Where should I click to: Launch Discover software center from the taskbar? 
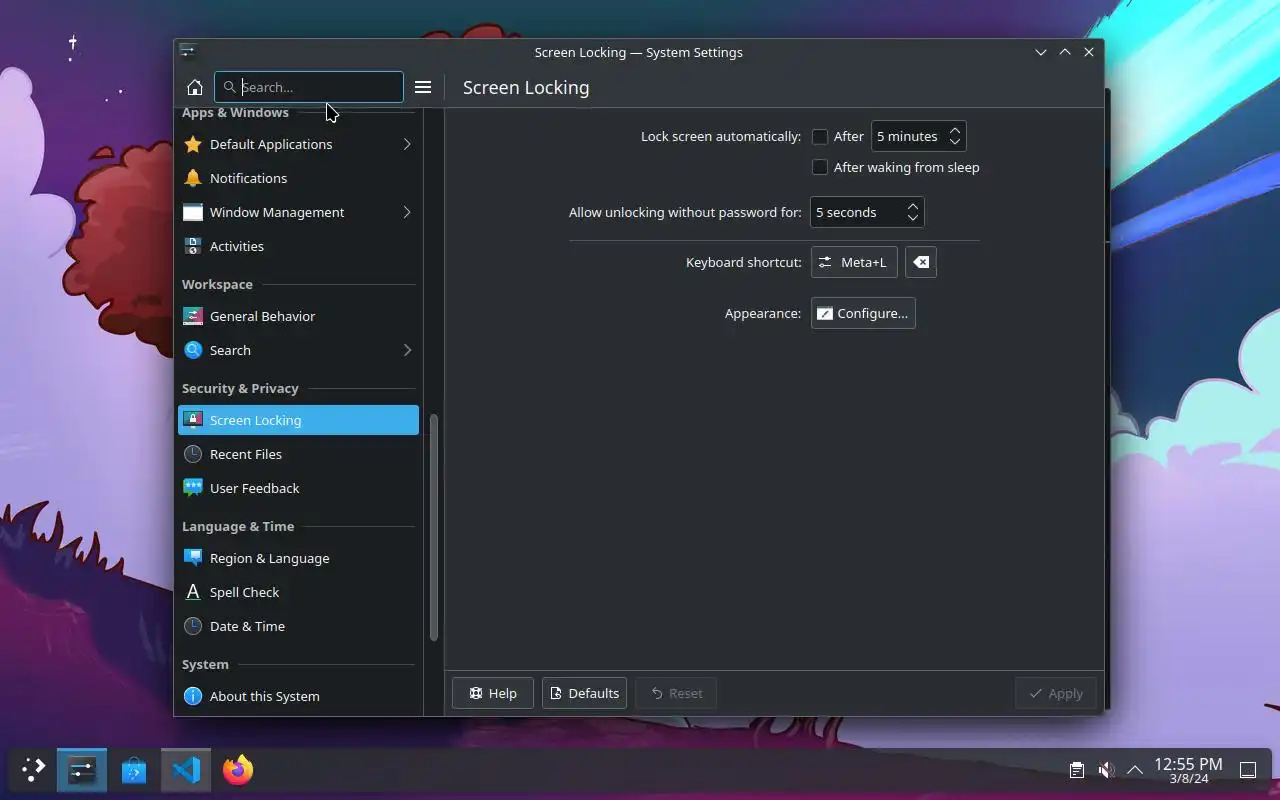134,770
